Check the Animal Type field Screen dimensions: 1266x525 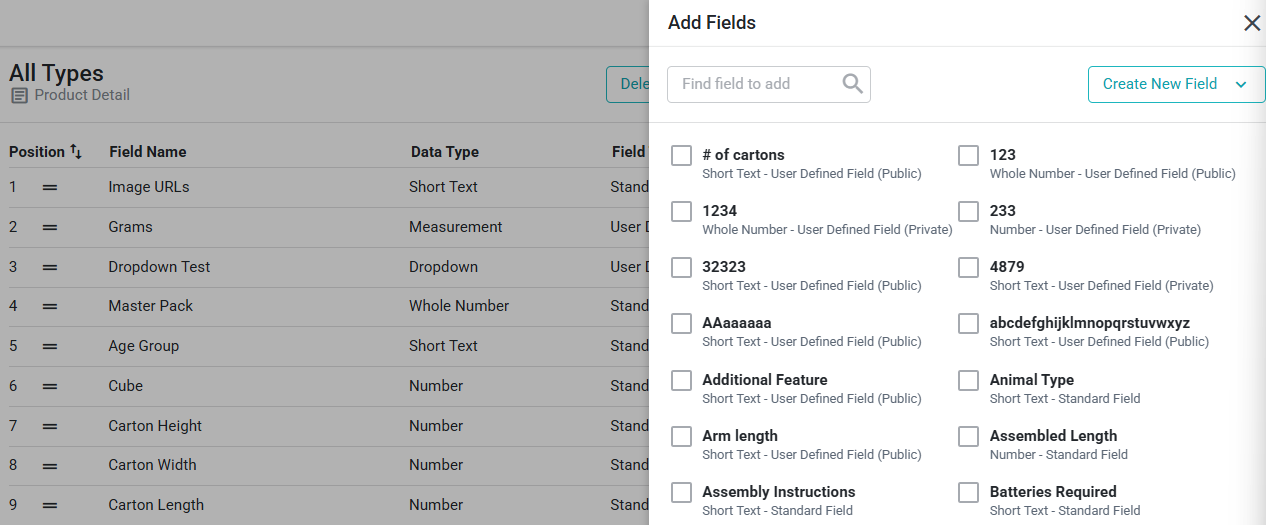[x=968, y=381]
